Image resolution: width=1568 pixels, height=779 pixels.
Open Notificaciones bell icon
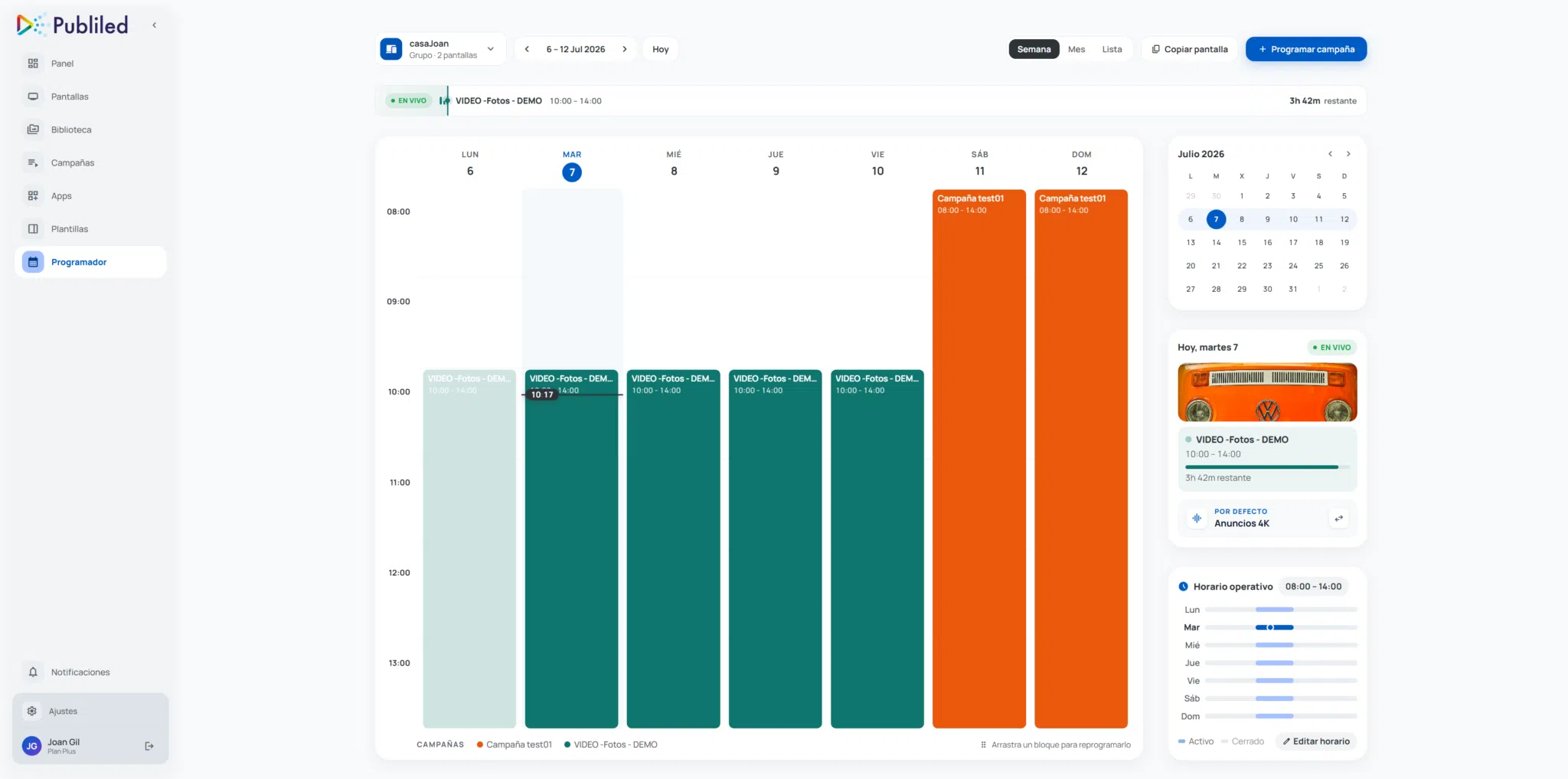tap(33, 672)
